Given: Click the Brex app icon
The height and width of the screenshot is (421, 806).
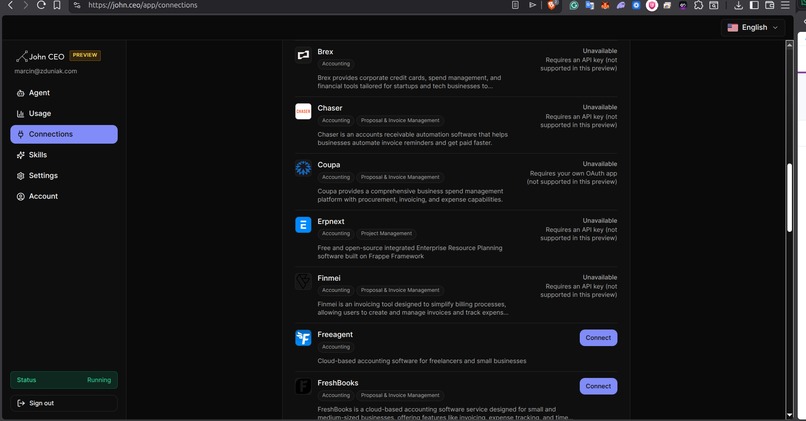Looking at the screenshot, I should pyautogui.click(x=303, y=54).
